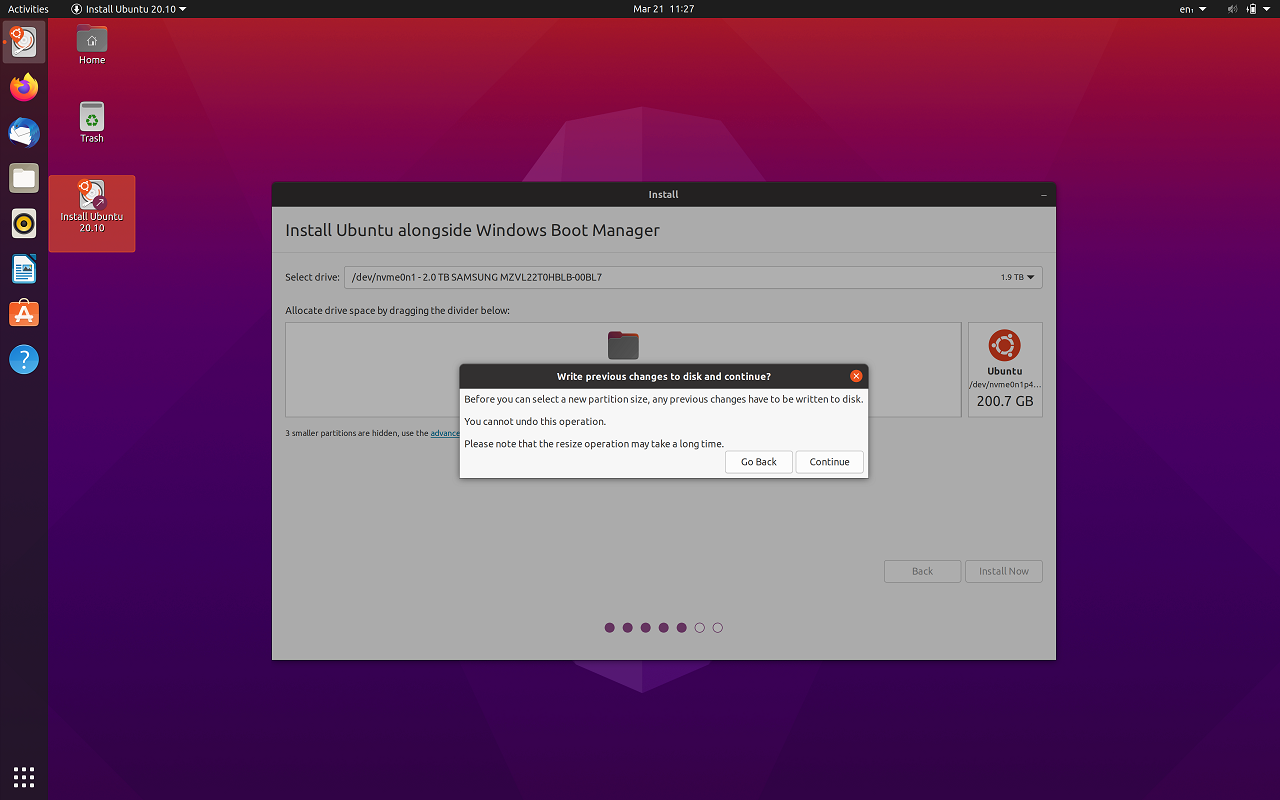This screenshot has height=800, width=1280.
Task: Launch Firefox from the dock
Action: click(24, 87)
